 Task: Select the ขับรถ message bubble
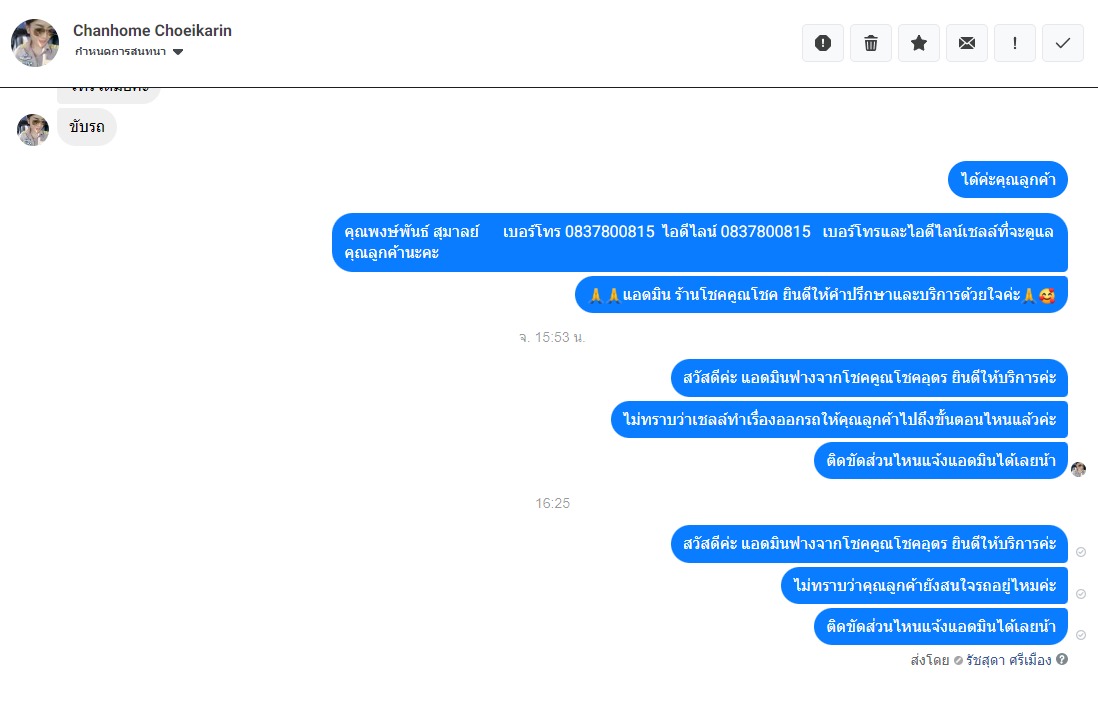tap(87, 127)
